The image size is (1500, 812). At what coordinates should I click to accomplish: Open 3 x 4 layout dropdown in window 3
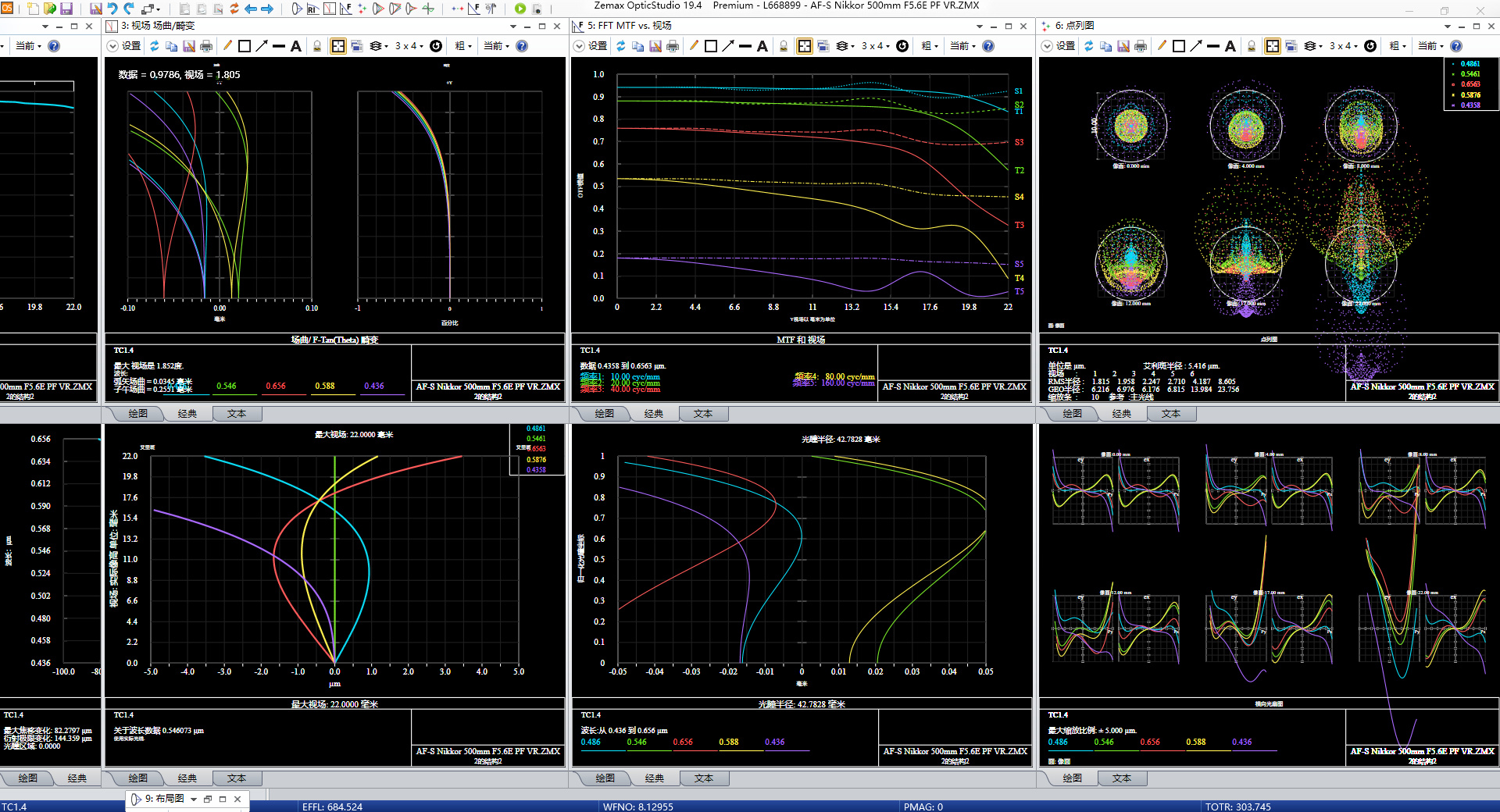(x=409, y=46)
